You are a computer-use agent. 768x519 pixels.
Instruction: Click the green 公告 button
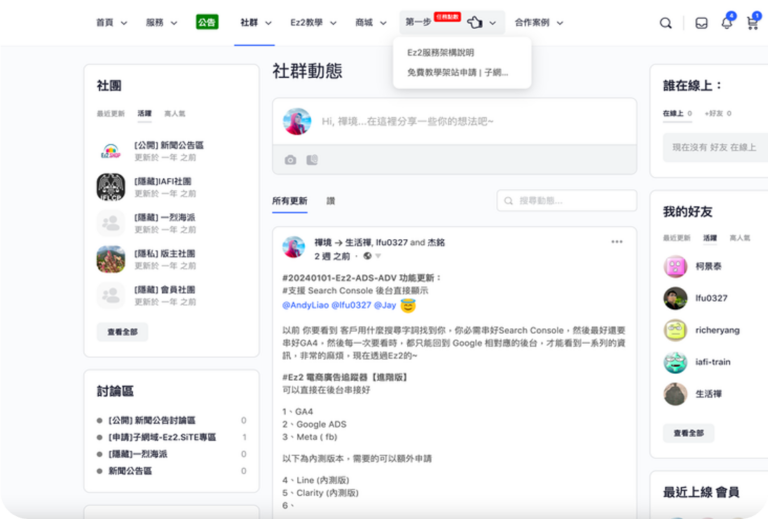pos(207,22)
